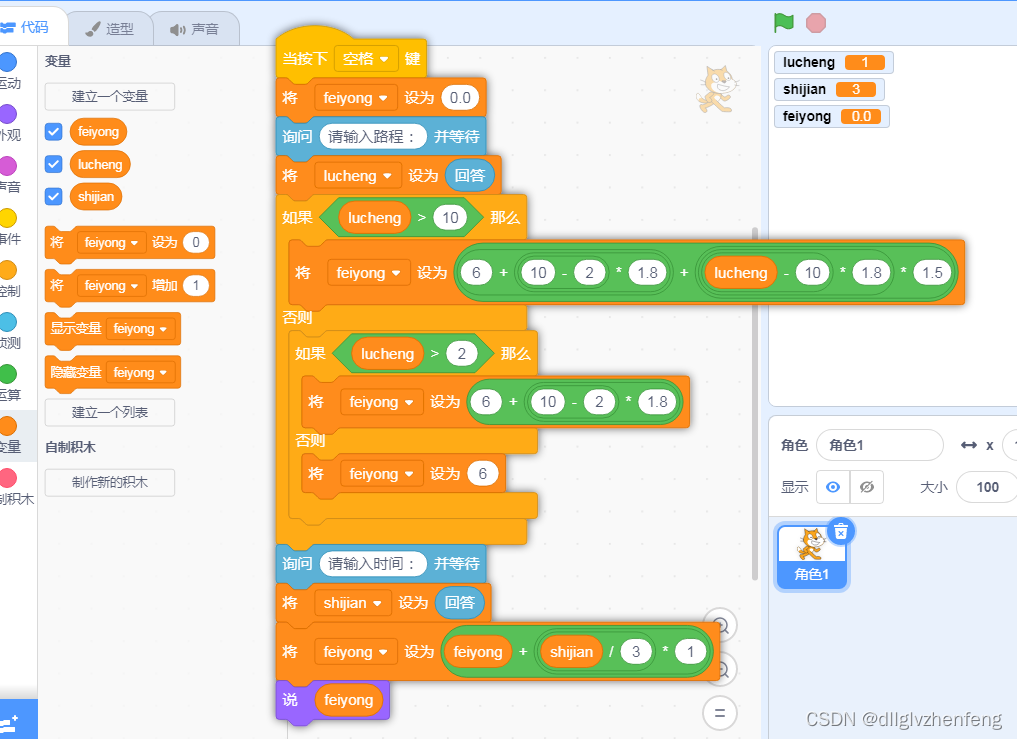Viewport: 1017px width, 739px height.
Task: Click the shijian monitor on stage
Action: pyautogui.click(x=829, y=90)
